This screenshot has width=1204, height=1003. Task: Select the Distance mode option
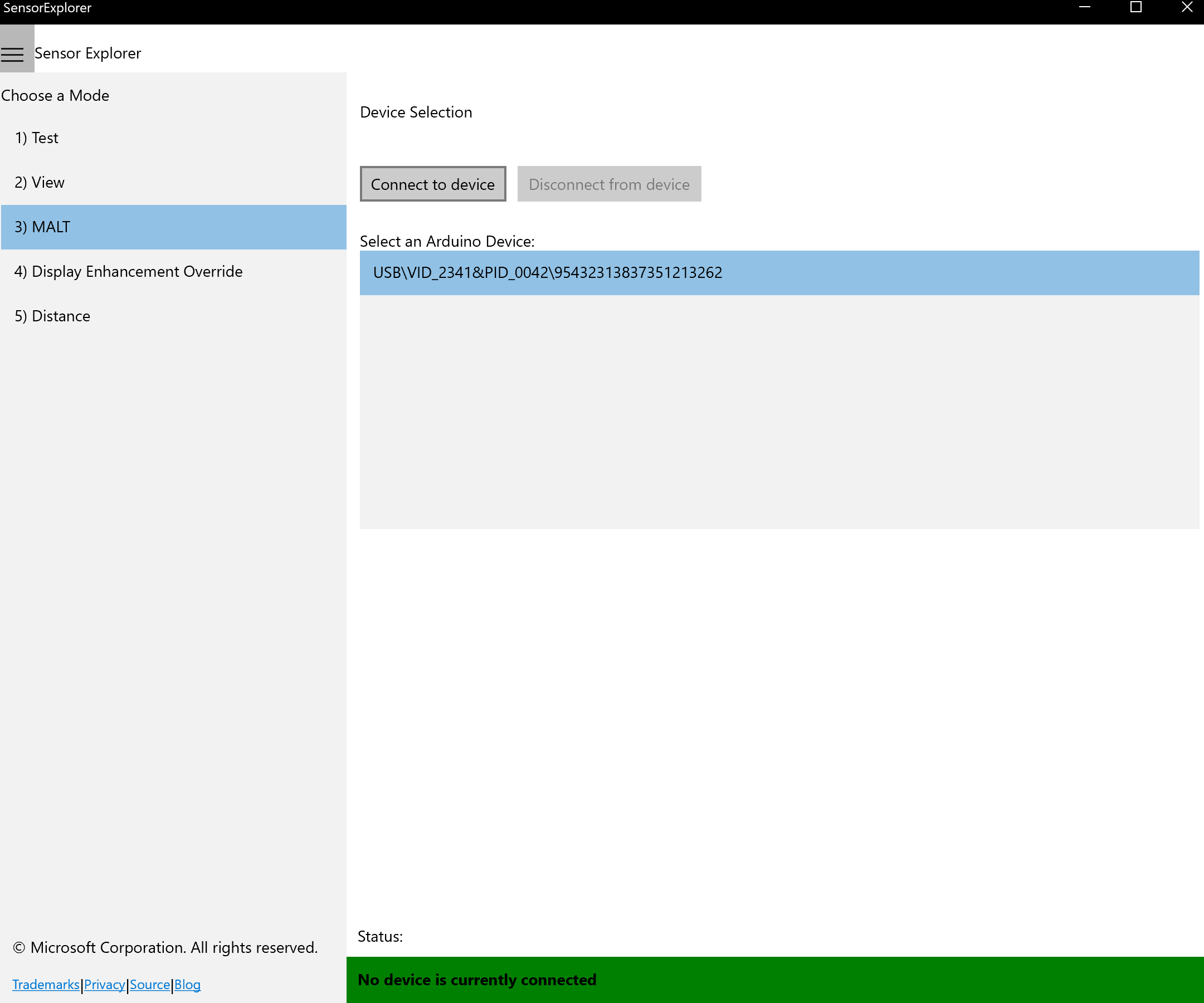(x=53, y=316)
